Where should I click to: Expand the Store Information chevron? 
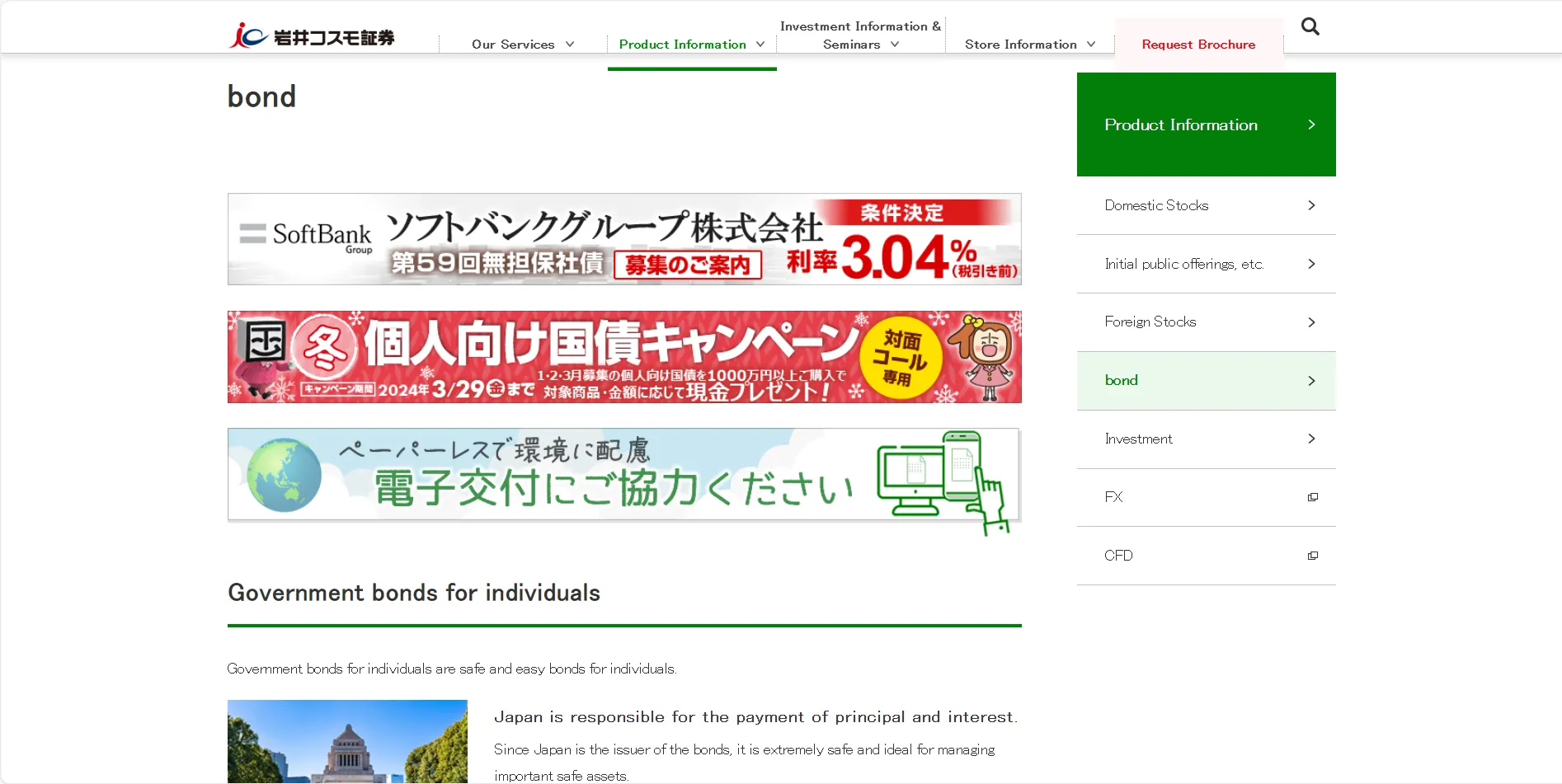click(1091, 45)
